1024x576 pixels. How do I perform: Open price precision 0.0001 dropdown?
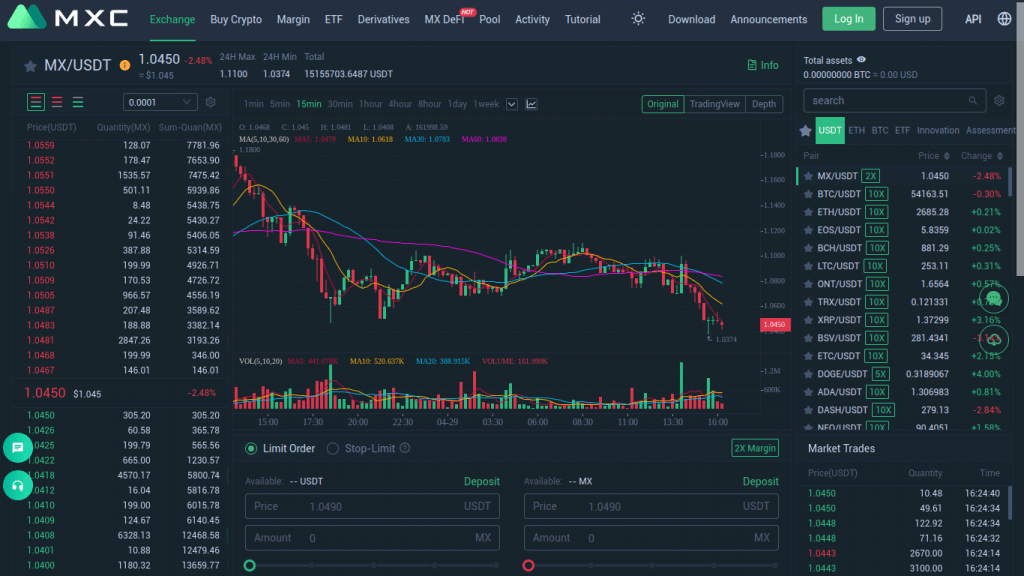pyautogui.click(x=160, y=102)
